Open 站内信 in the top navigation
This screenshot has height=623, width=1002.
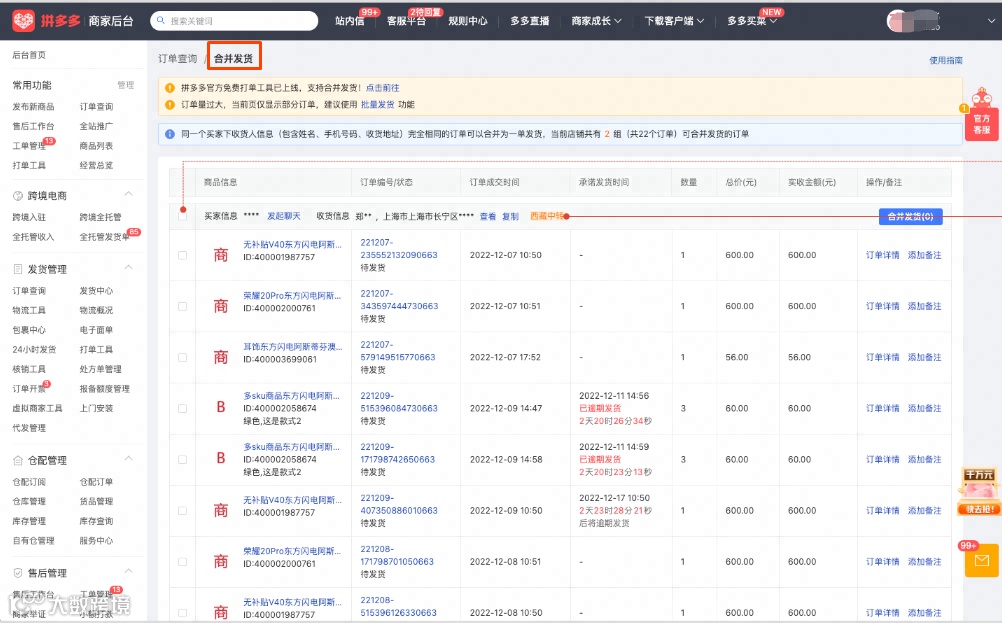coord(350,21)
